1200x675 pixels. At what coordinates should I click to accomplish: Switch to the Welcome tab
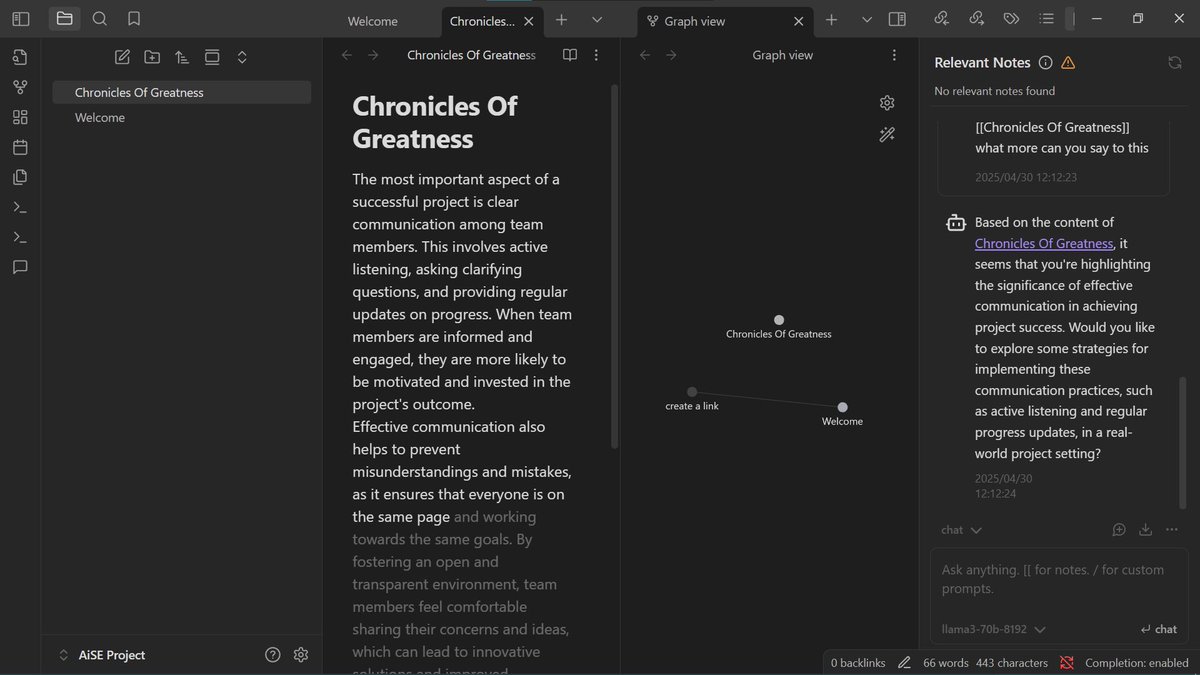point(372,21)
